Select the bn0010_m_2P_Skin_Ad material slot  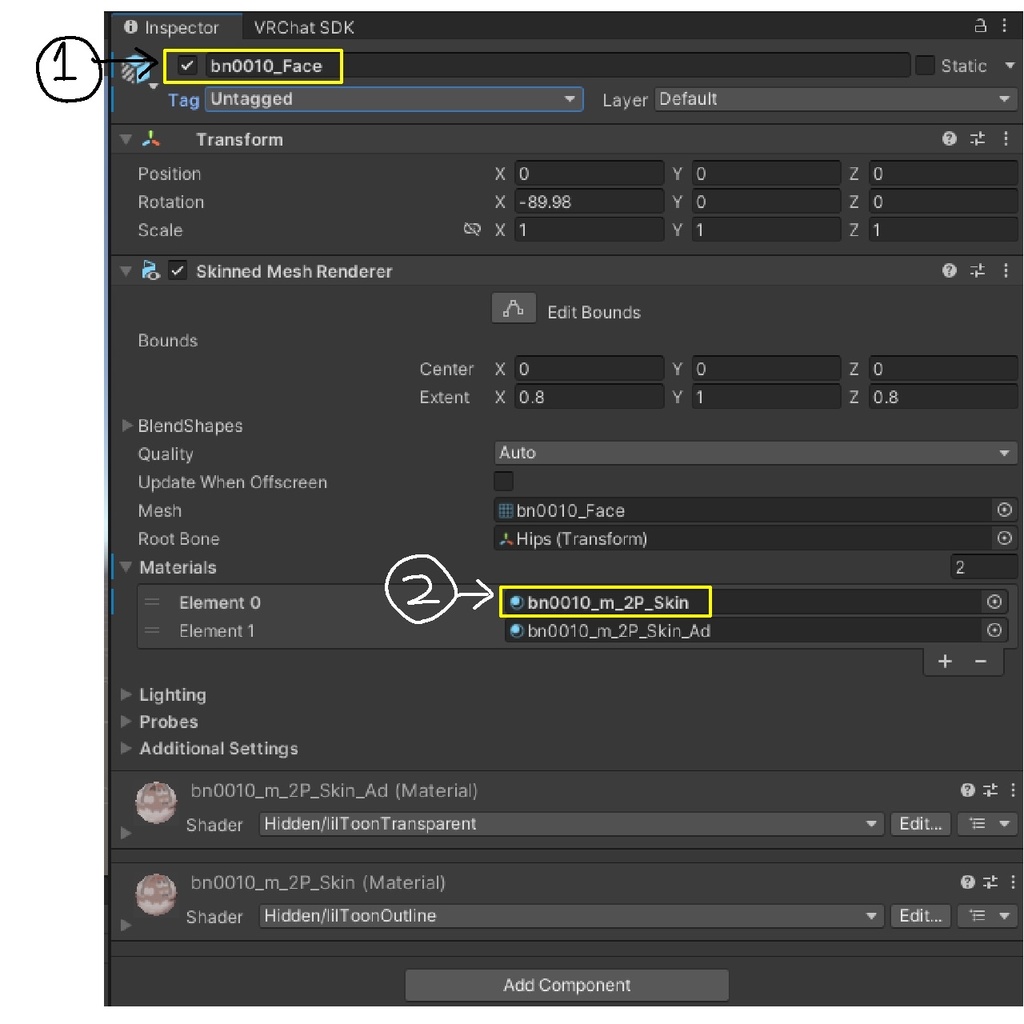point(742,631)
